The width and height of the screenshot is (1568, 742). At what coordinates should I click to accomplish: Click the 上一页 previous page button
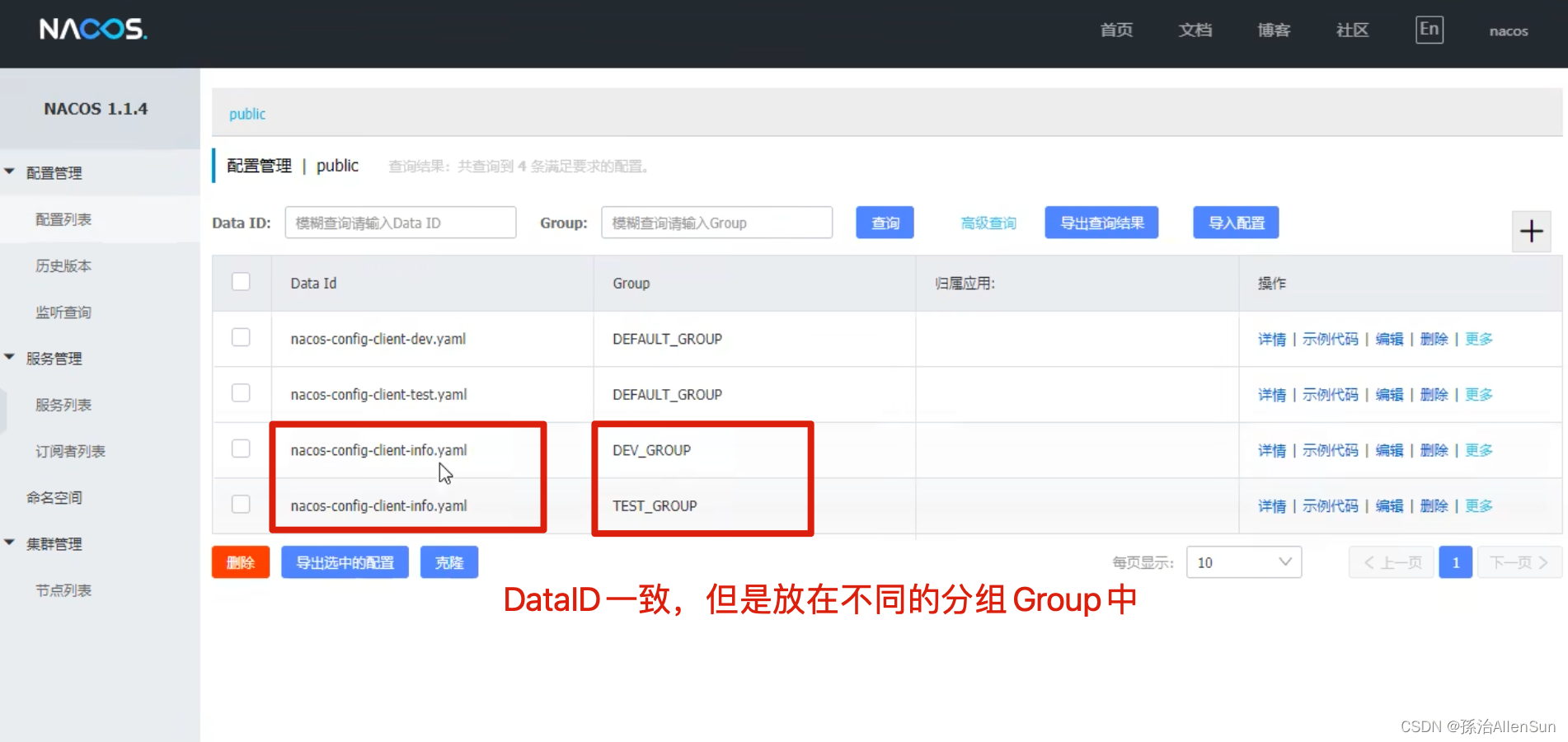click(x=1392, y=562)
